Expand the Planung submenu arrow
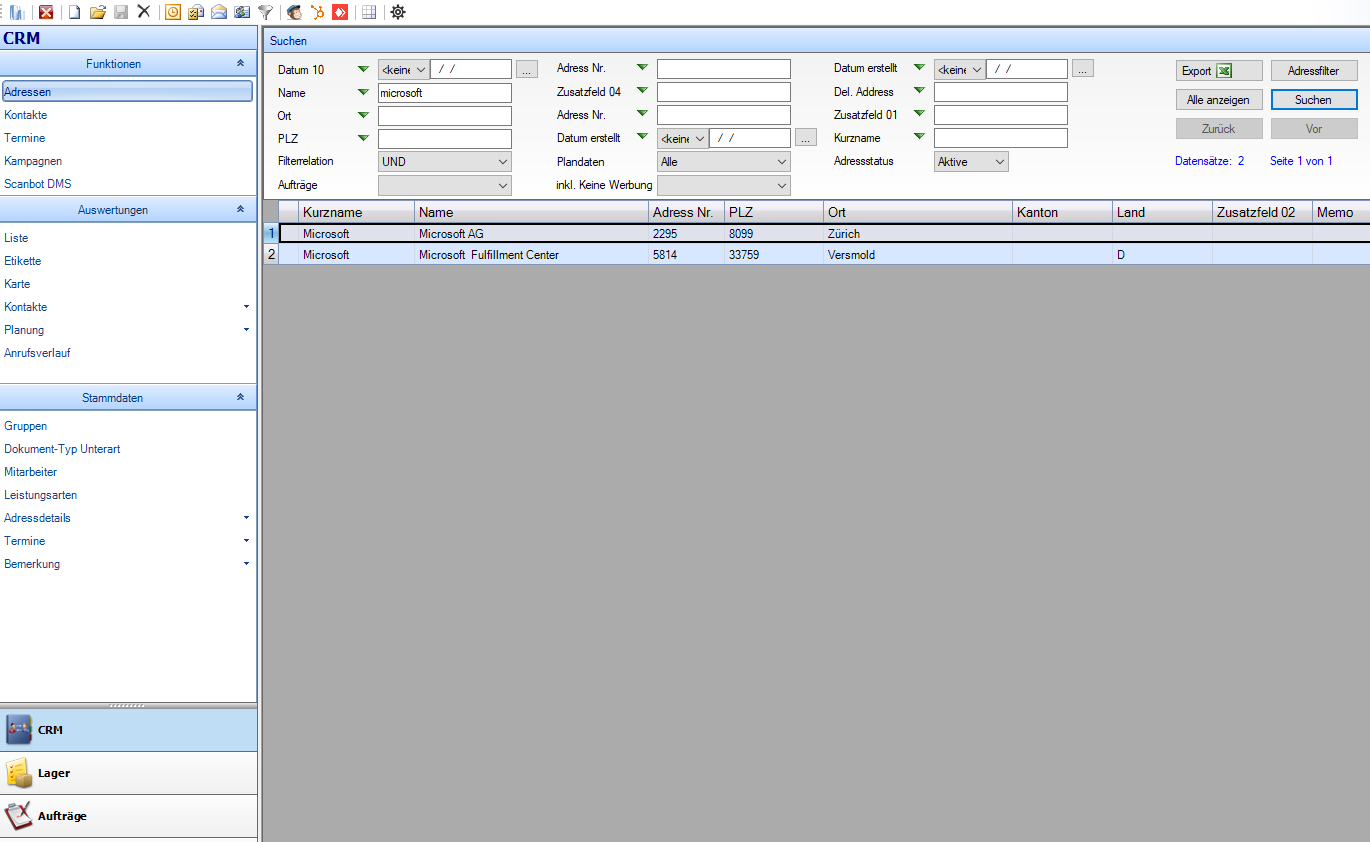Screen dimensions: 1370x842 [x=246, y=330]
